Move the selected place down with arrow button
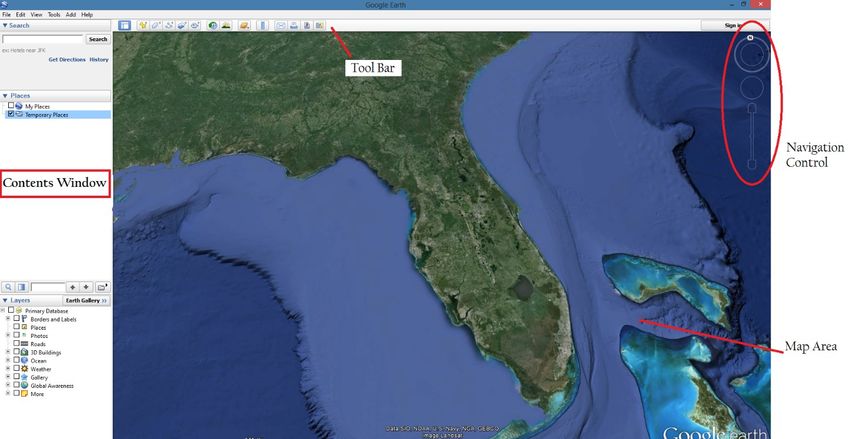This screenshot has width=850, height=439. coord(86,287)
